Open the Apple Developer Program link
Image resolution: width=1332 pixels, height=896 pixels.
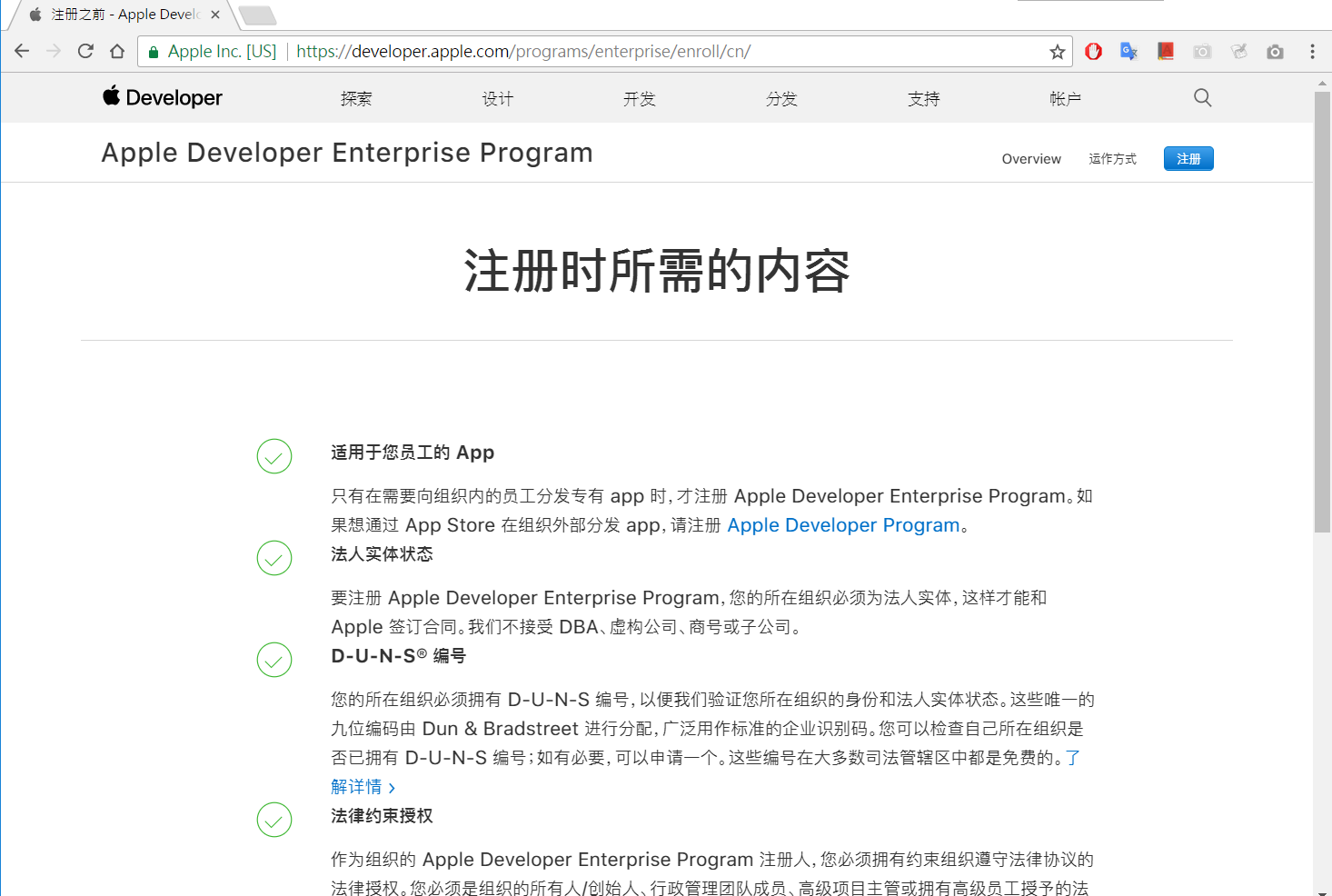coord(843,524)
